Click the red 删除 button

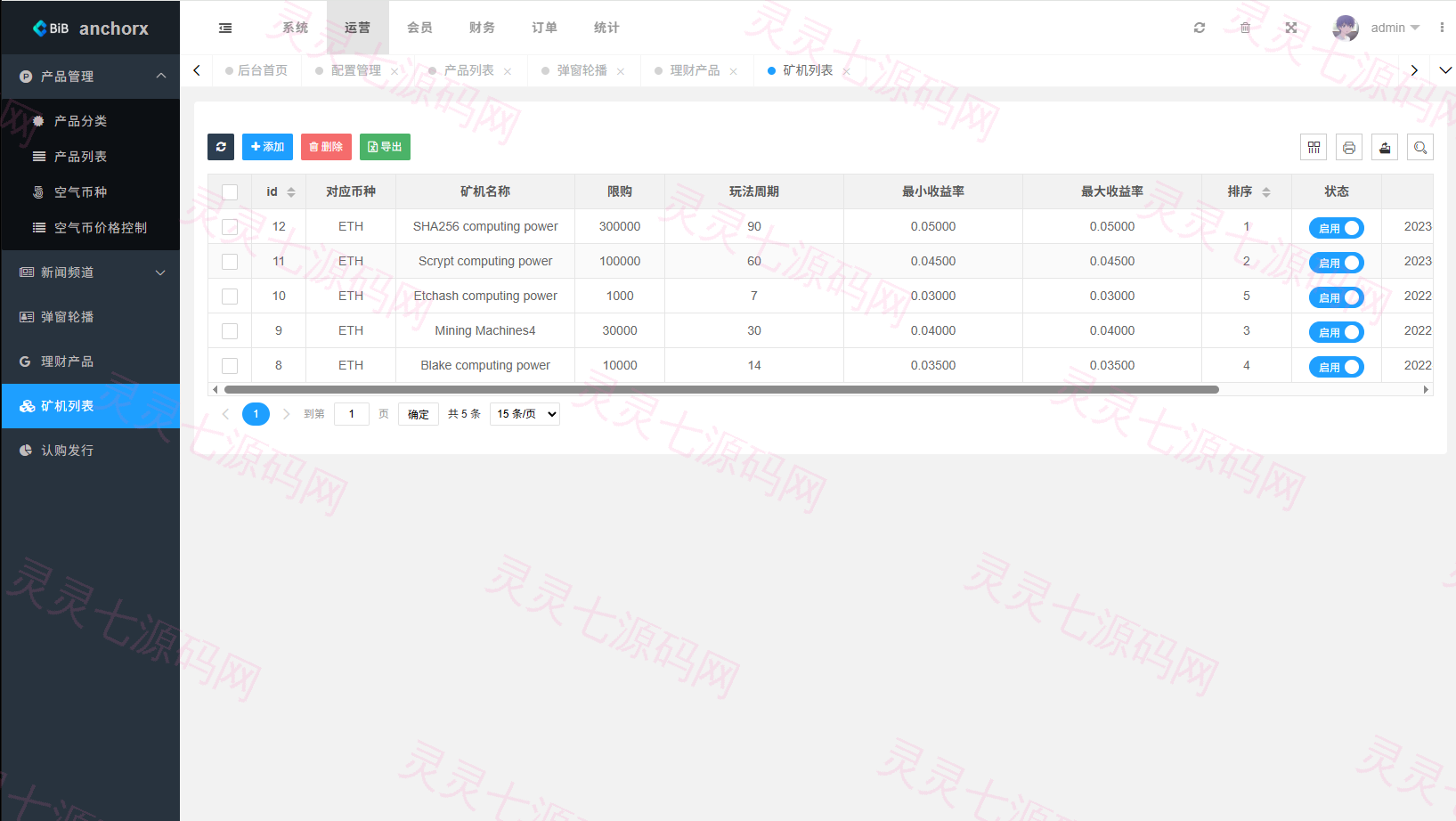(326, 147)
